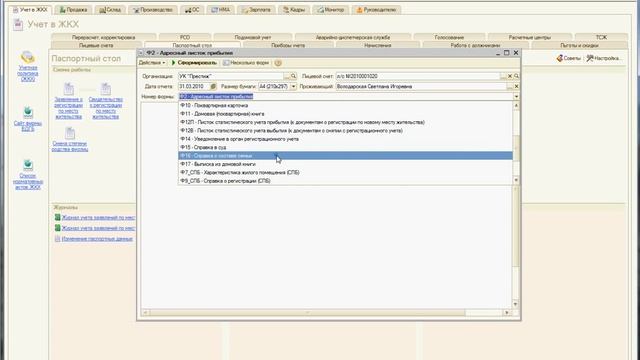Expand the Размер бумаги dropdown arrow
Viewport: 640px width, 360px height.
(293, 87)
